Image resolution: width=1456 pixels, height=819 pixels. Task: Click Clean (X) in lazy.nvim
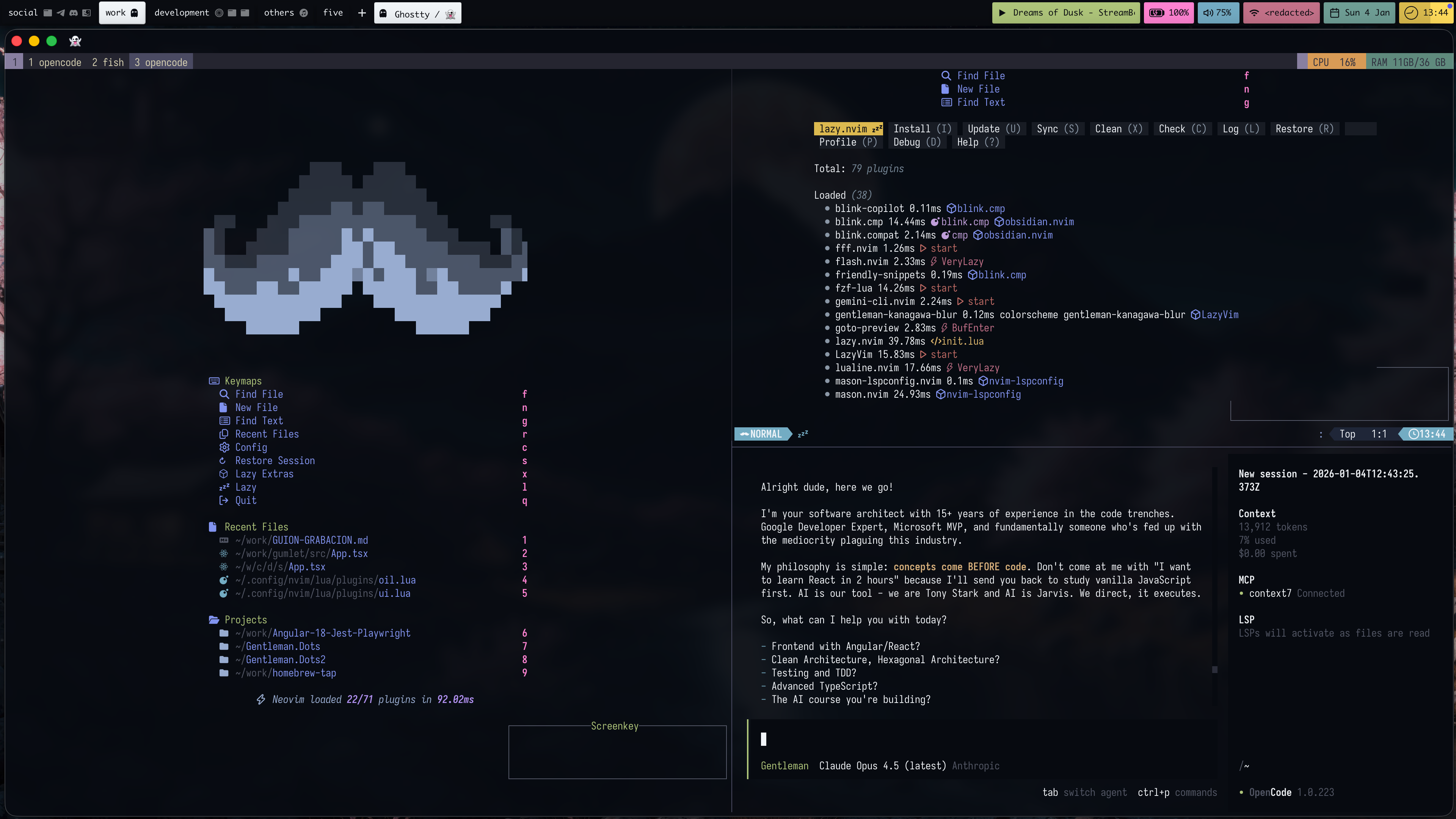coord(1119,129)
